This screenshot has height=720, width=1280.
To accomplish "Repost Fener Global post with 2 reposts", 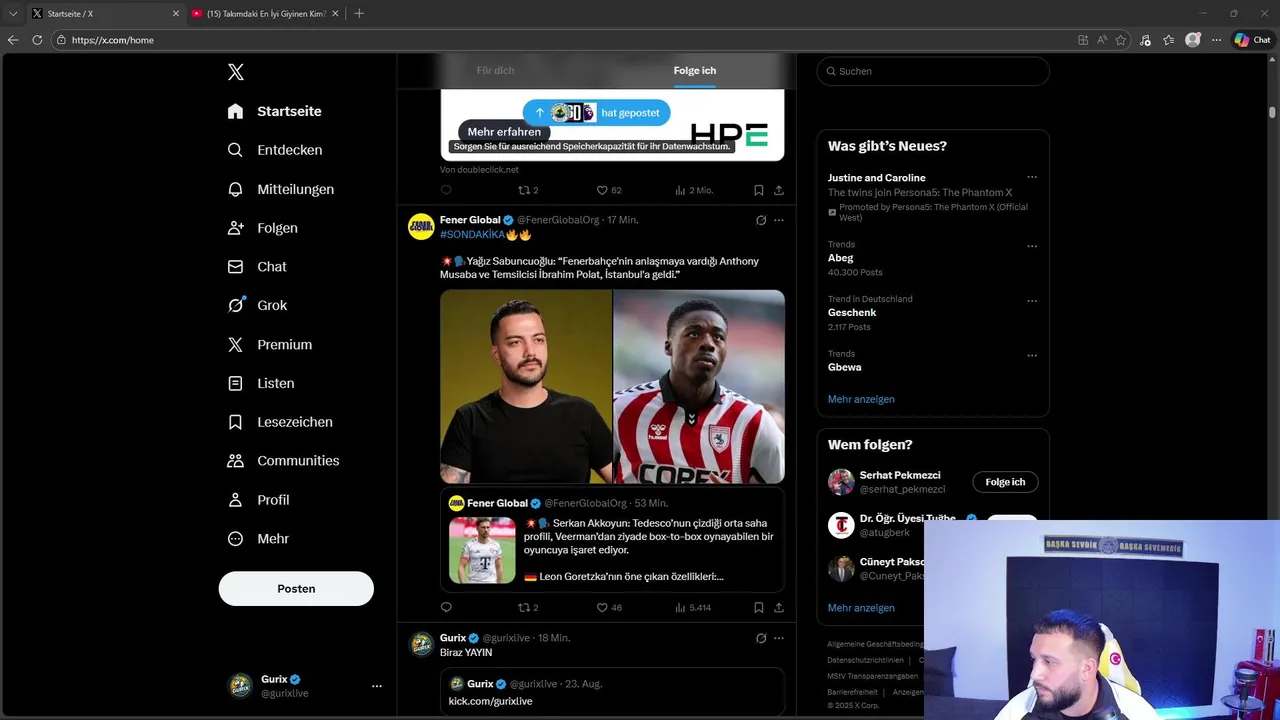I will coord(528,607).
